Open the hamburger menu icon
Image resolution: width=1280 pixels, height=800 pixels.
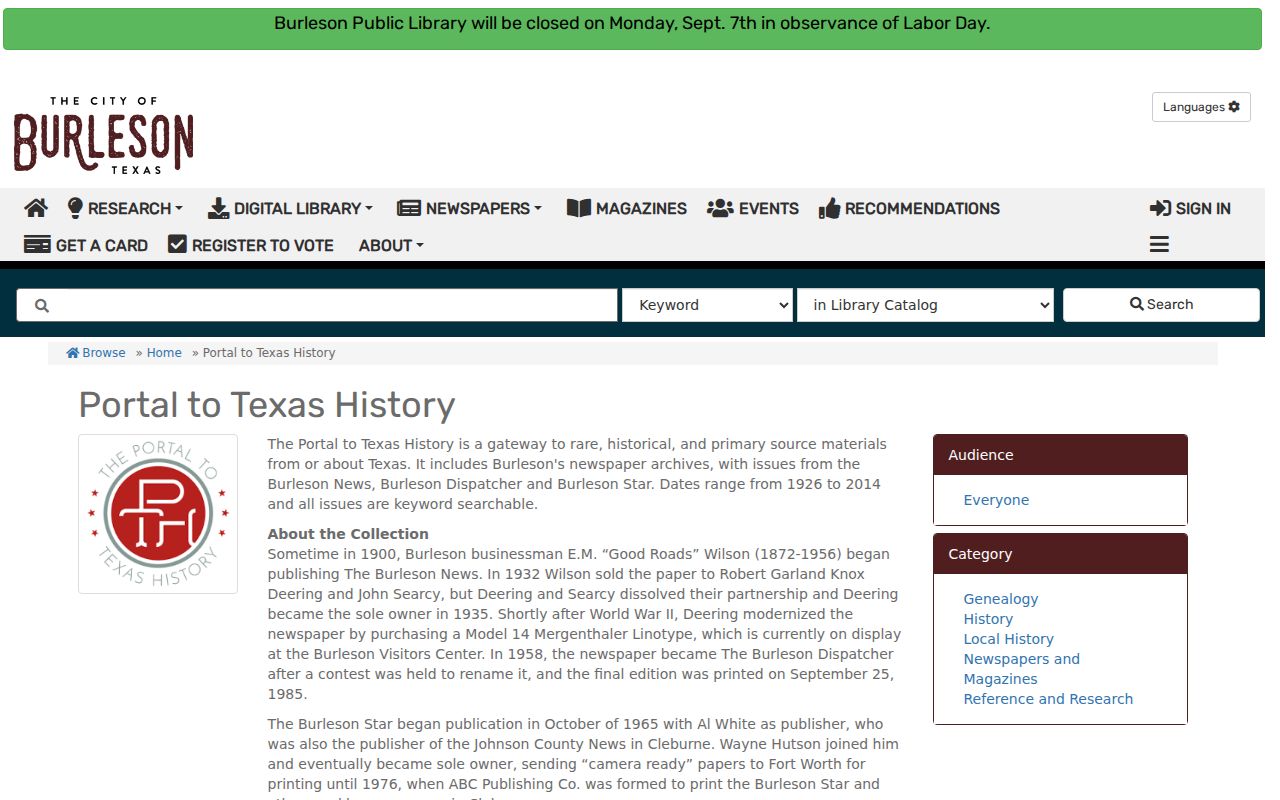[1159, 245]
